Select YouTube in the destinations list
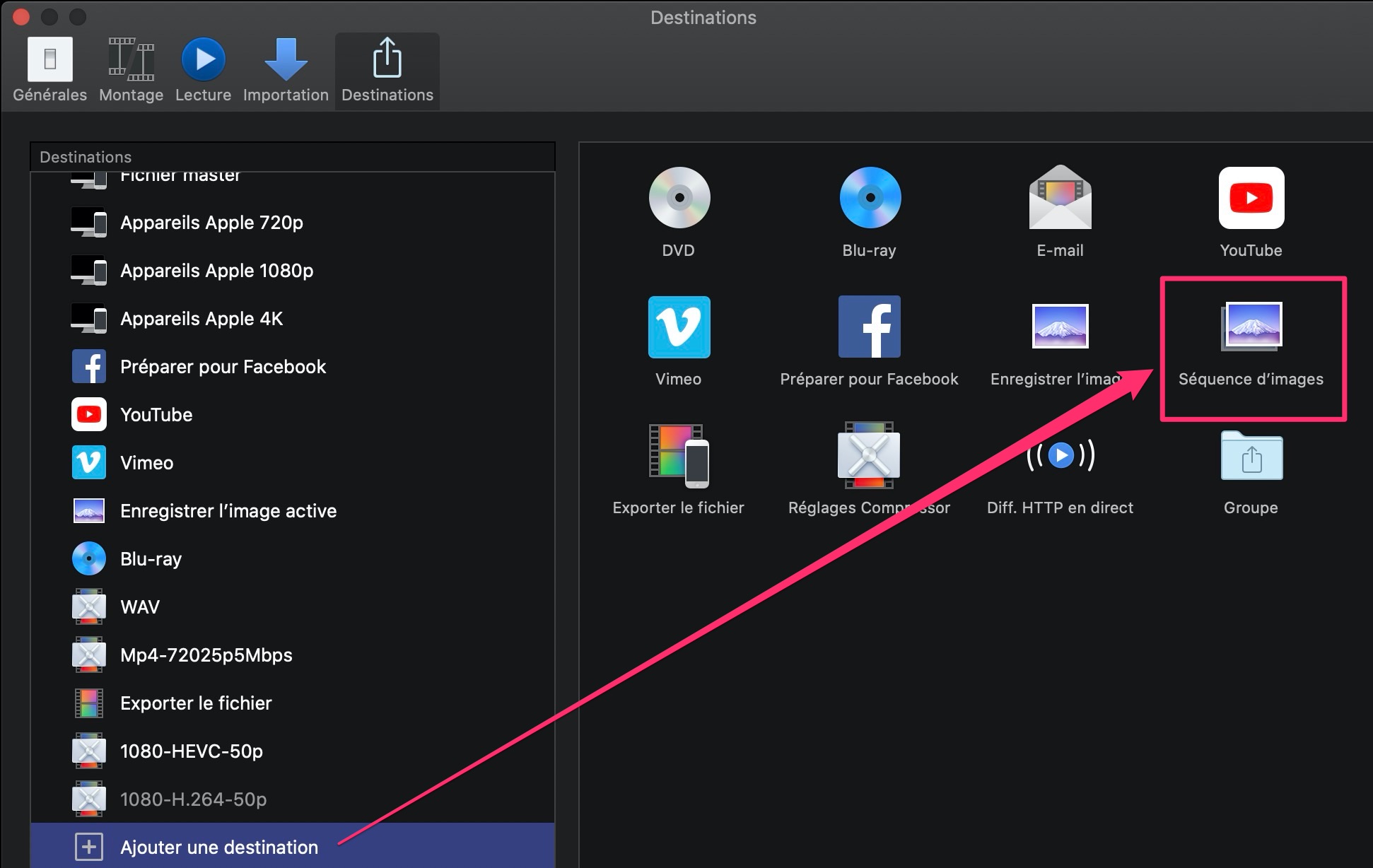This screenshot has height=868, width=1373. tap(293, 415)
